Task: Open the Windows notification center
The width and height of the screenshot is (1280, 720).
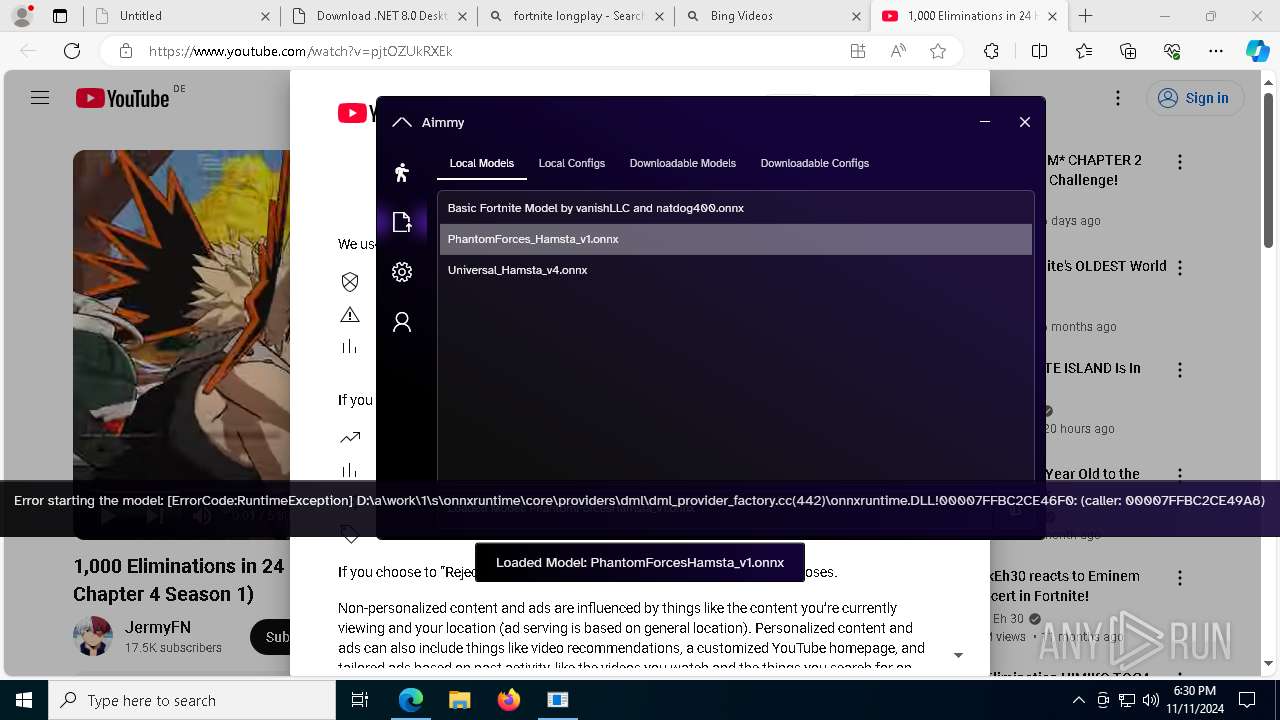Action: click(x=1247, y=700)
